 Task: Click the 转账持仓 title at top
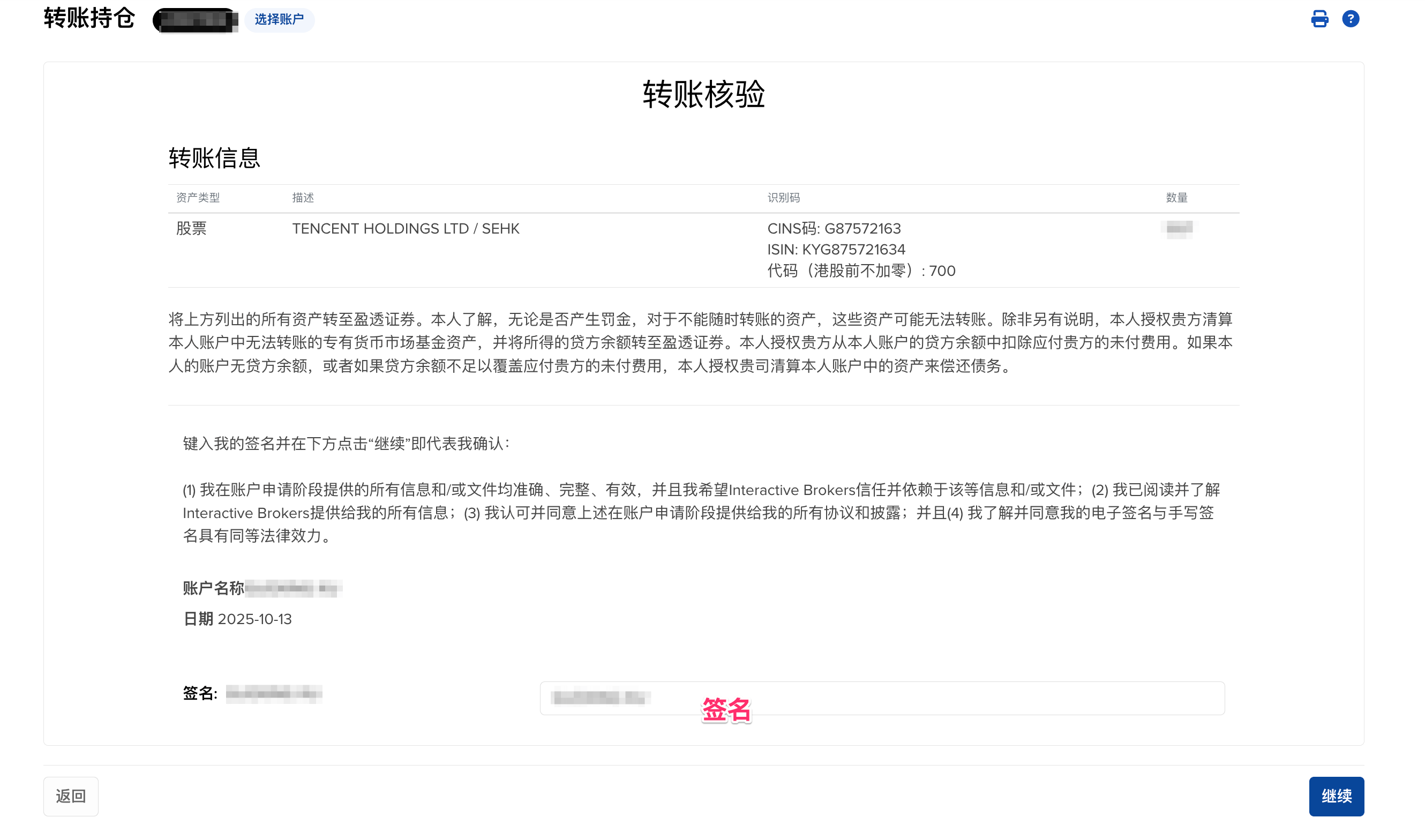(89, 19)
